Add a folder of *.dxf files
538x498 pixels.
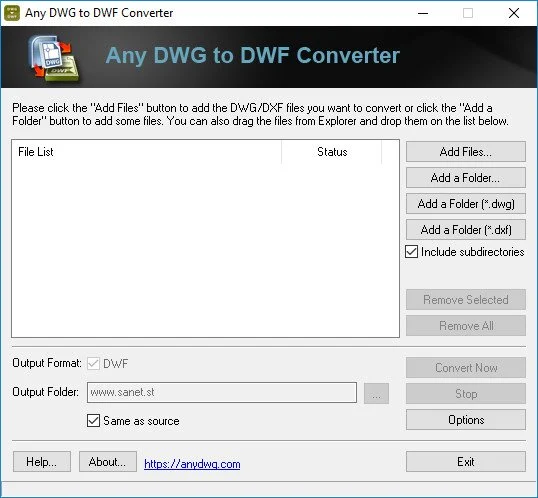pyautogui.click(x=466, y=230)
